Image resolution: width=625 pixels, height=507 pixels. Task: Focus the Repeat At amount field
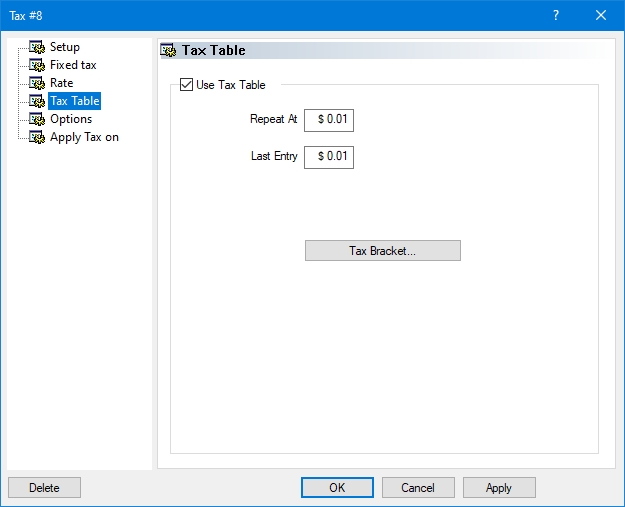(329, 120)
